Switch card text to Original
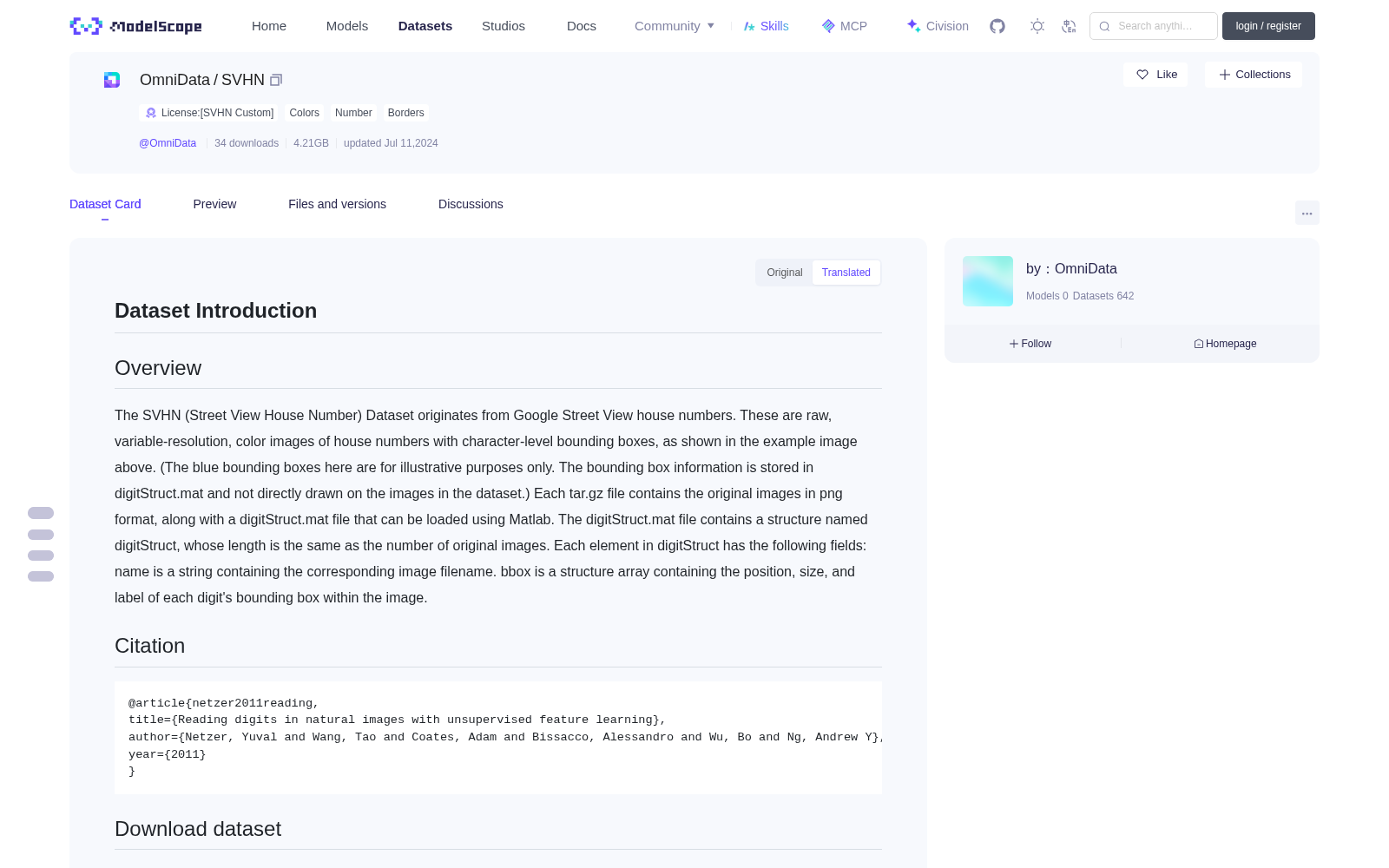This screenshot has width=1389, height=868. tap(785, 273)
